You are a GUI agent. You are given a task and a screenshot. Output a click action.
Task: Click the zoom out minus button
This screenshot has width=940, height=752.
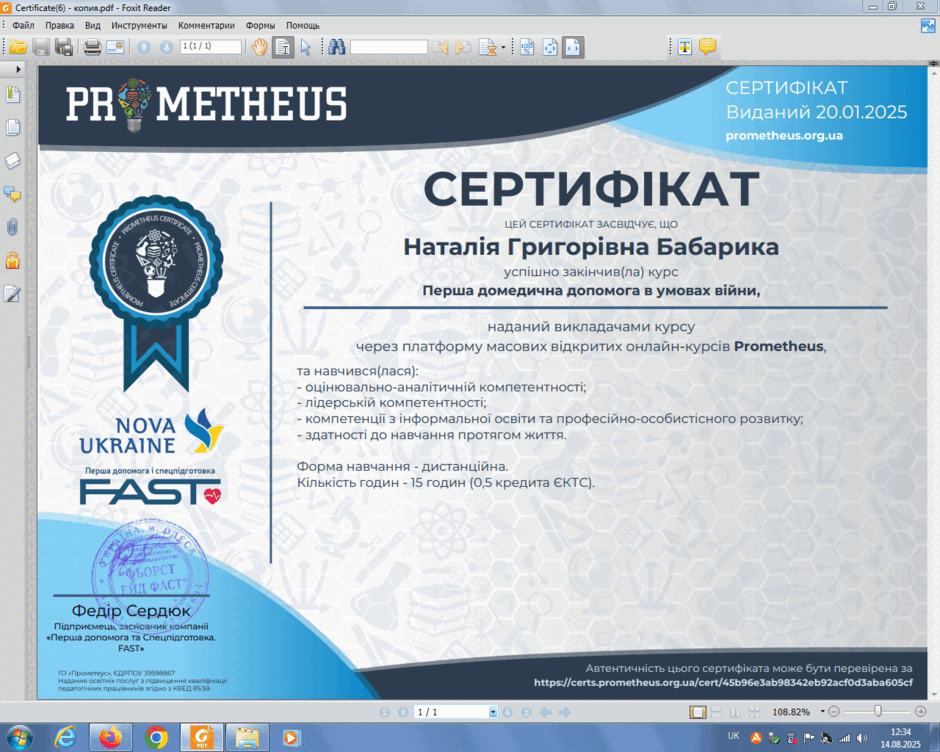pyautogui.click(x=834, y=712)
